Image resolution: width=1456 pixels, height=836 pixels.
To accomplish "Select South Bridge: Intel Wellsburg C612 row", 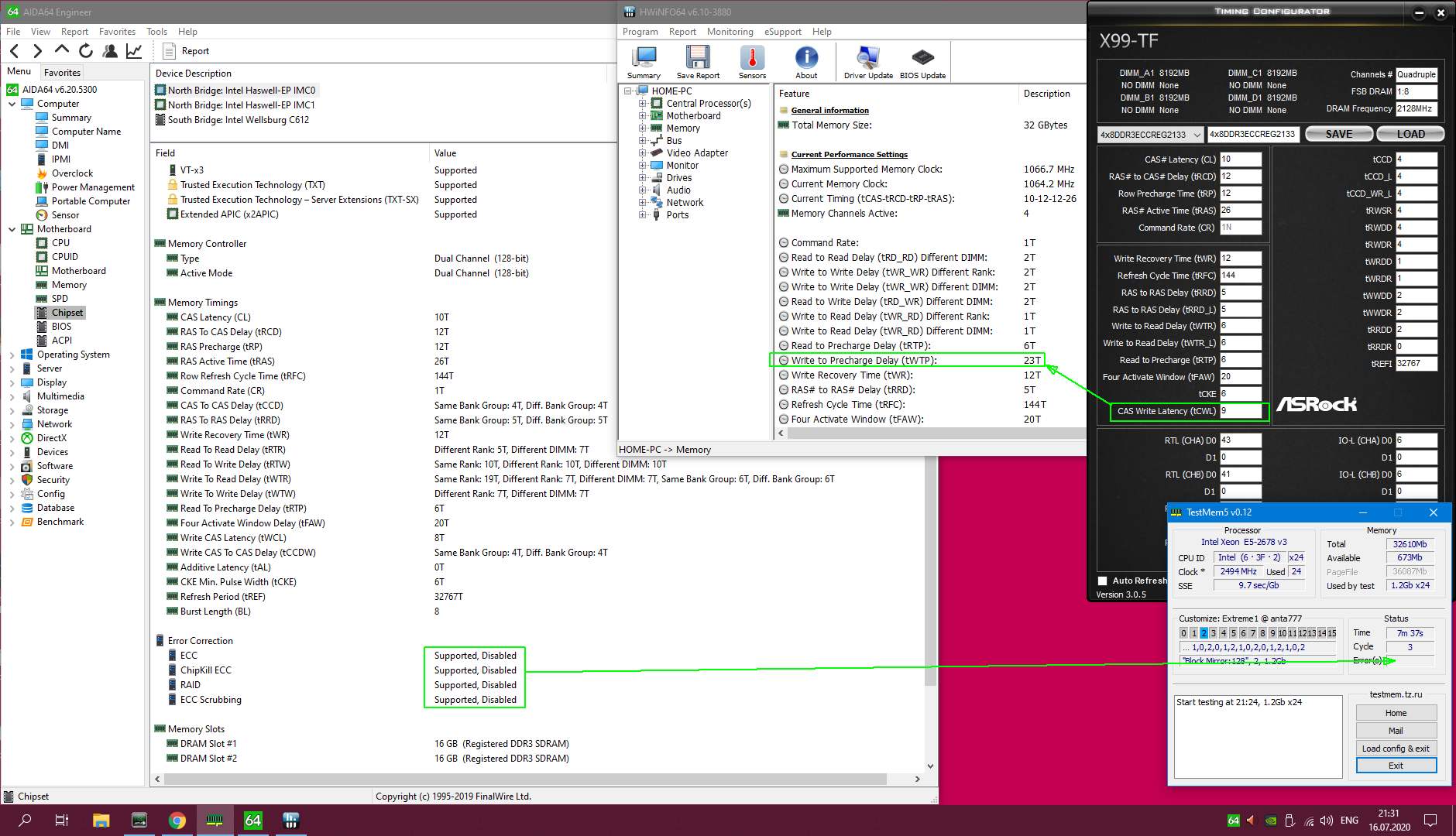I will pos(232,120).
